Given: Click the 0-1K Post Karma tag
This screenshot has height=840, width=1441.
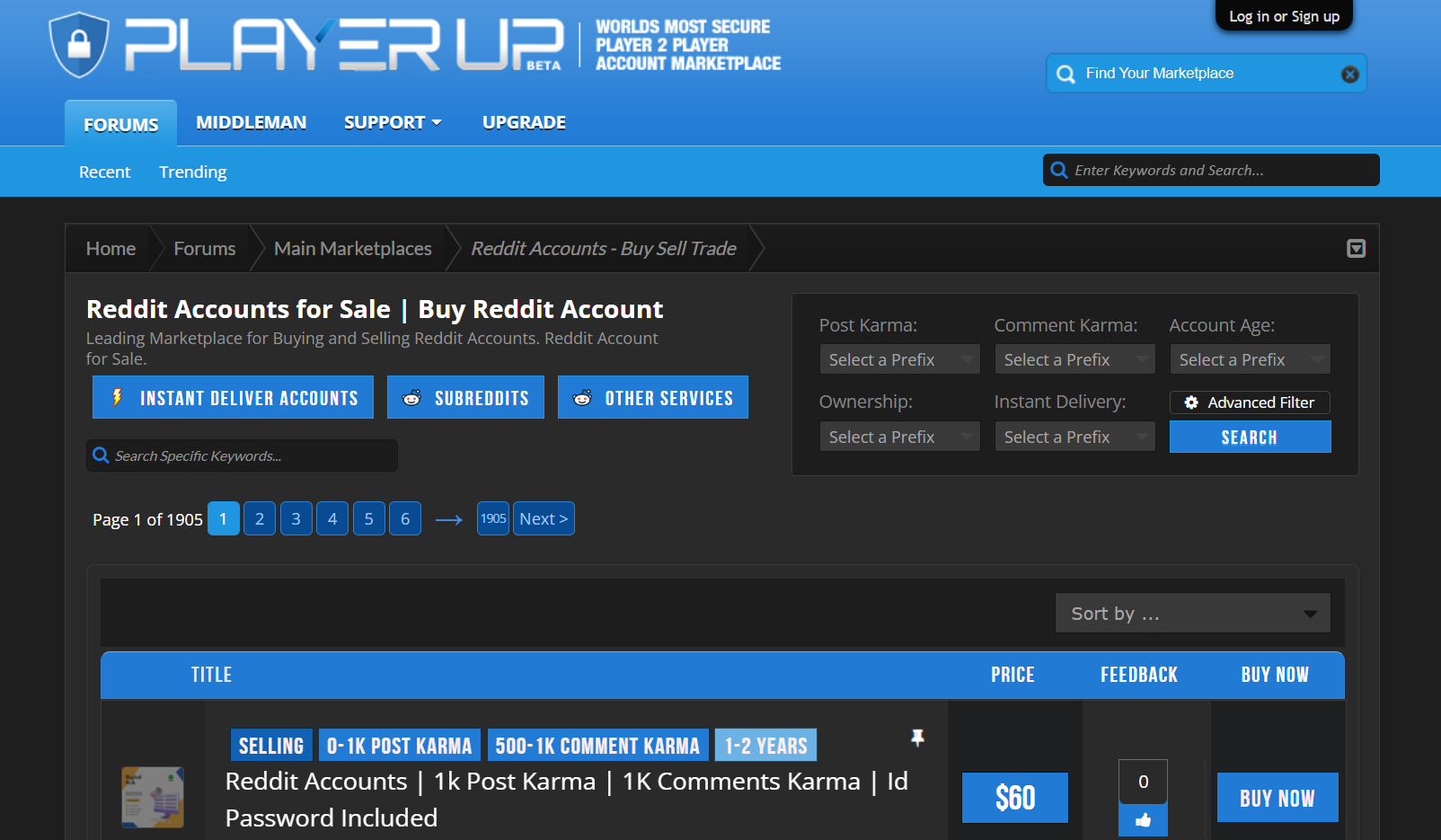Looking at the screenshot, I should 399,746.
